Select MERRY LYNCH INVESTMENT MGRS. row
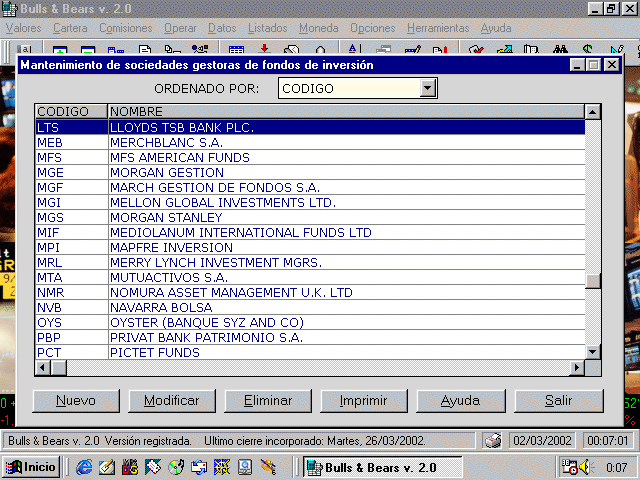The image size is (640, 480). pyautogui.click(x=310, y=262)
